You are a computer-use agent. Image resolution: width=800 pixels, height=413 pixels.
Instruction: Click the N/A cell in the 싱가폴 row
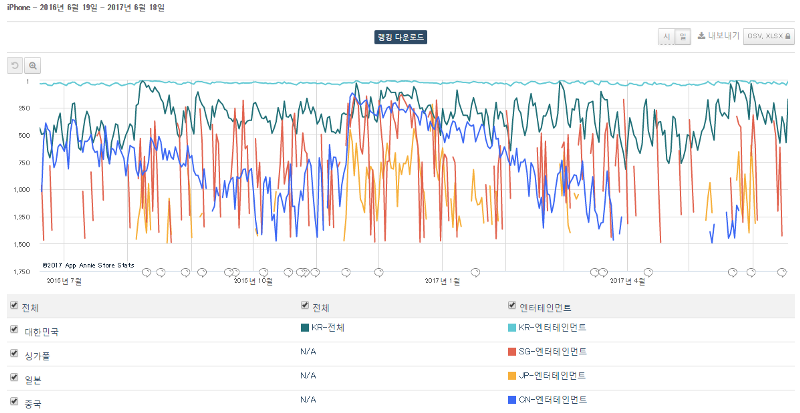click(308, 352)
